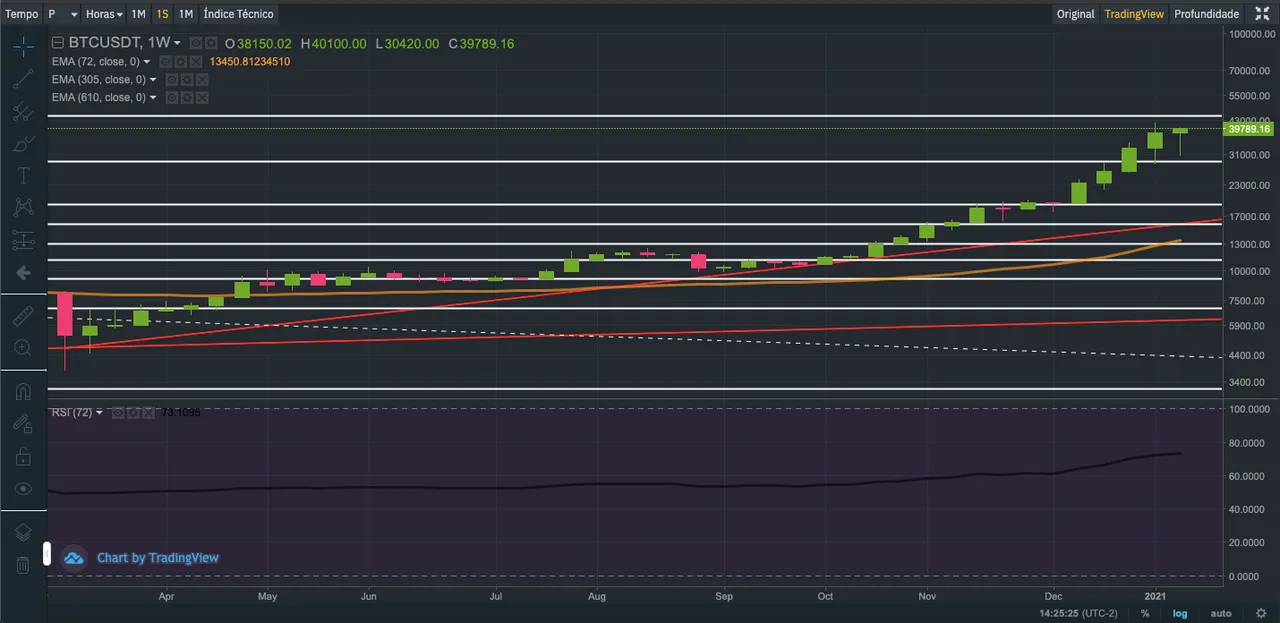The image size is (1280, 623).
Task: Remove the EMA 610 indicator
Action: pos(201,98)
